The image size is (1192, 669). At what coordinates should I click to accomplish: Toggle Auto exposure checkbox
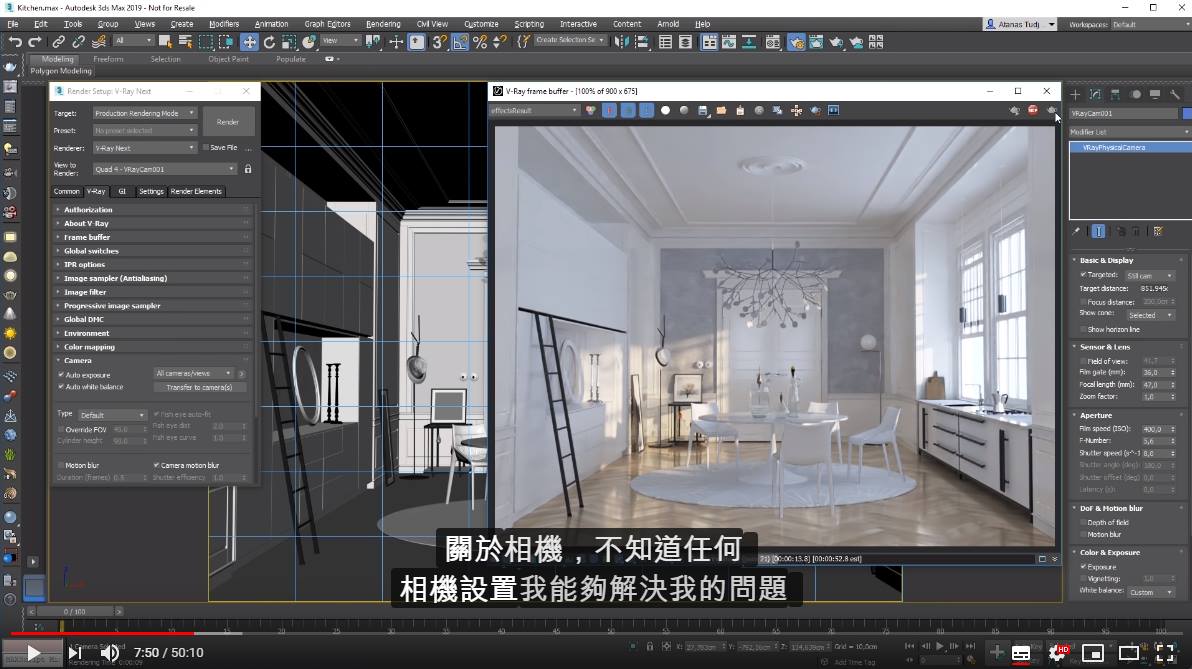61,375
